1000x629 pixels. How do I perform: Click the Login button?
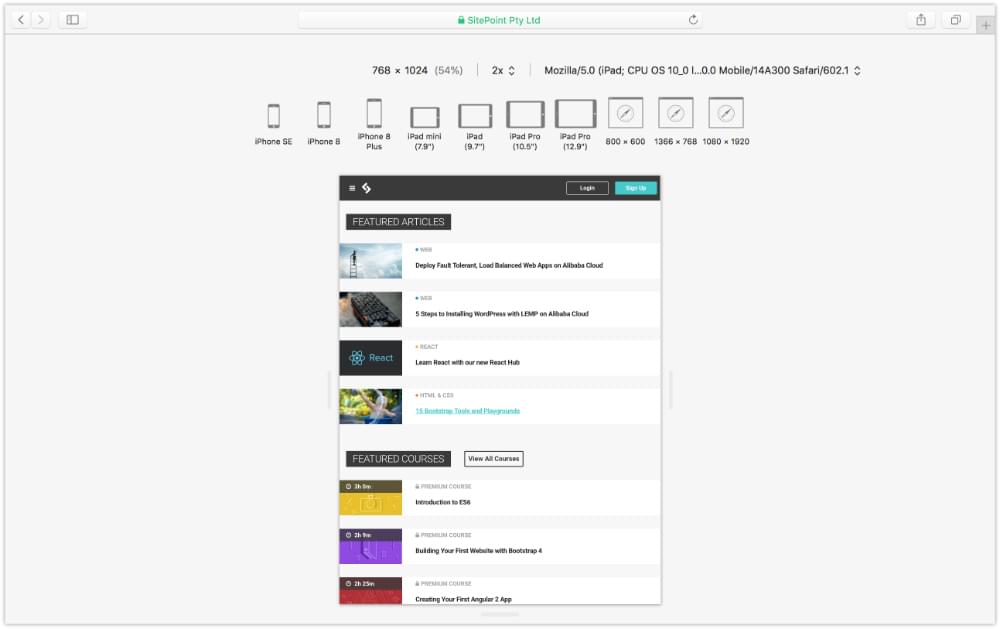(587, 188)
